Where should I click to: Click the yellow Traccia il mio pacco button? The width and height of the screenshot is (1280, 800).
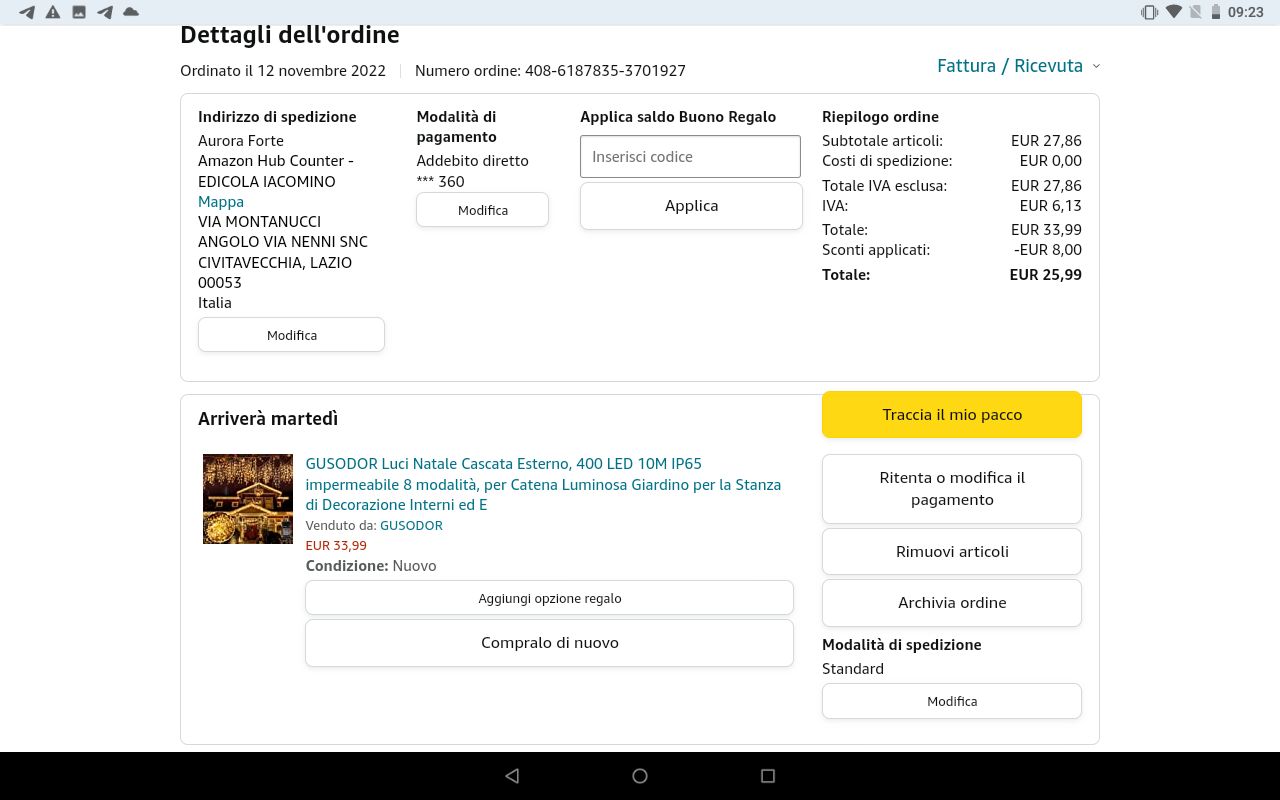pyautogui.click(x=951, y=414)
